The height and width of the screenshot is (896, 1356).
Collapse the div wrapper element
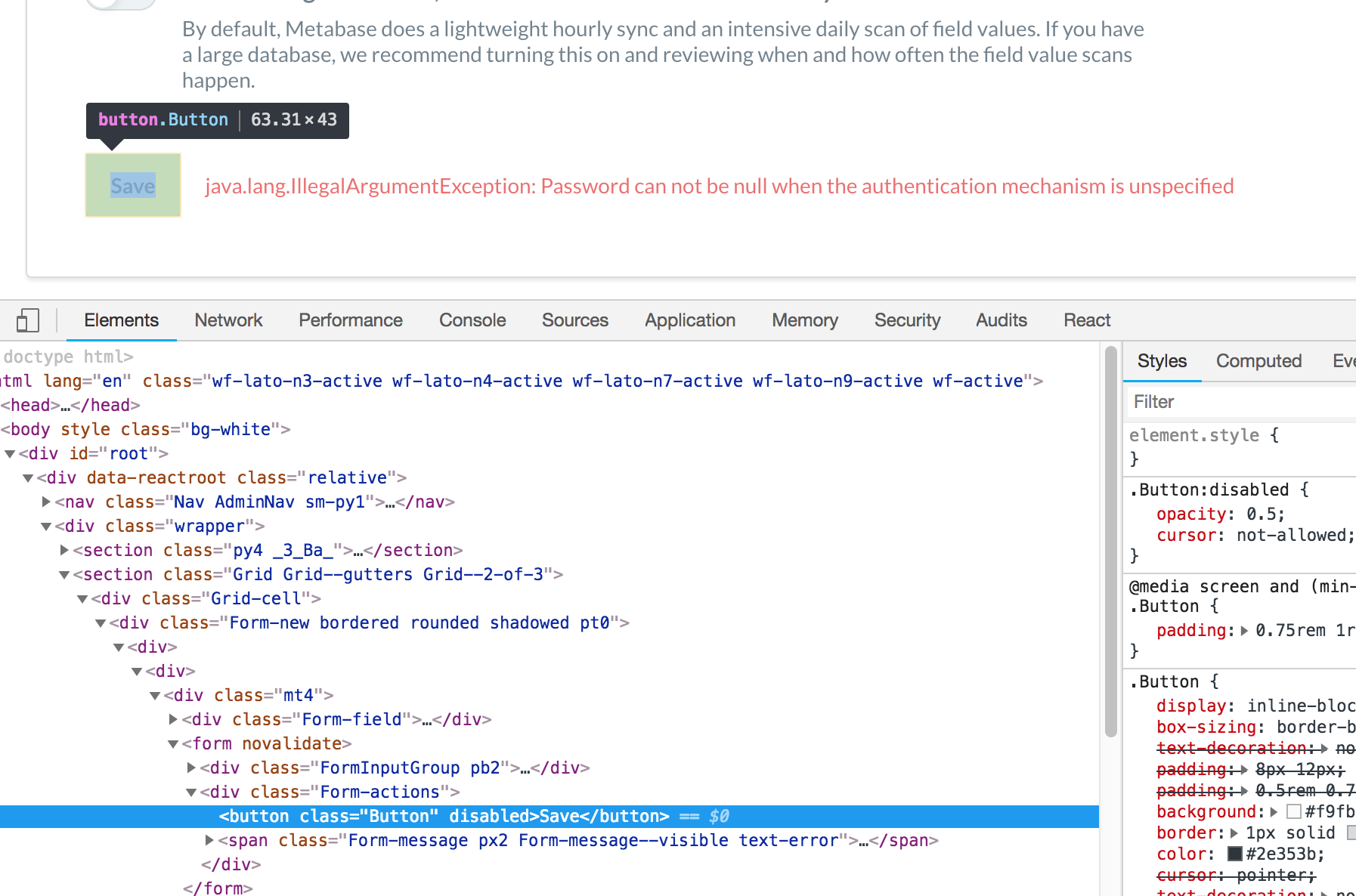coord(45,526)
